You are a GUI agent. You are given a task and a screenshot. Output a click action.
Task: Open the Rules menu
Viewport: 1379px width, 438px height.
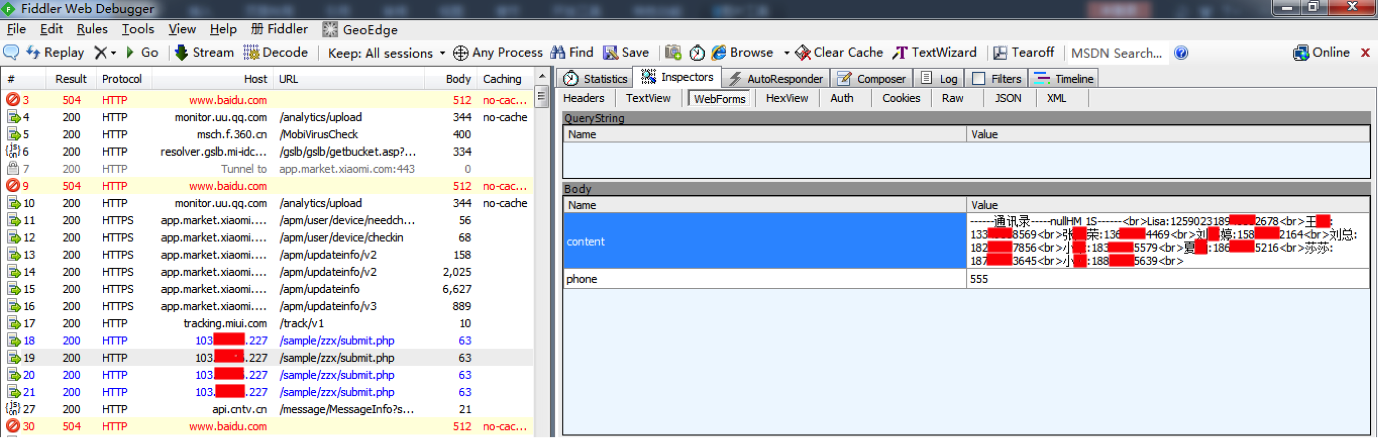click(92, 29)
